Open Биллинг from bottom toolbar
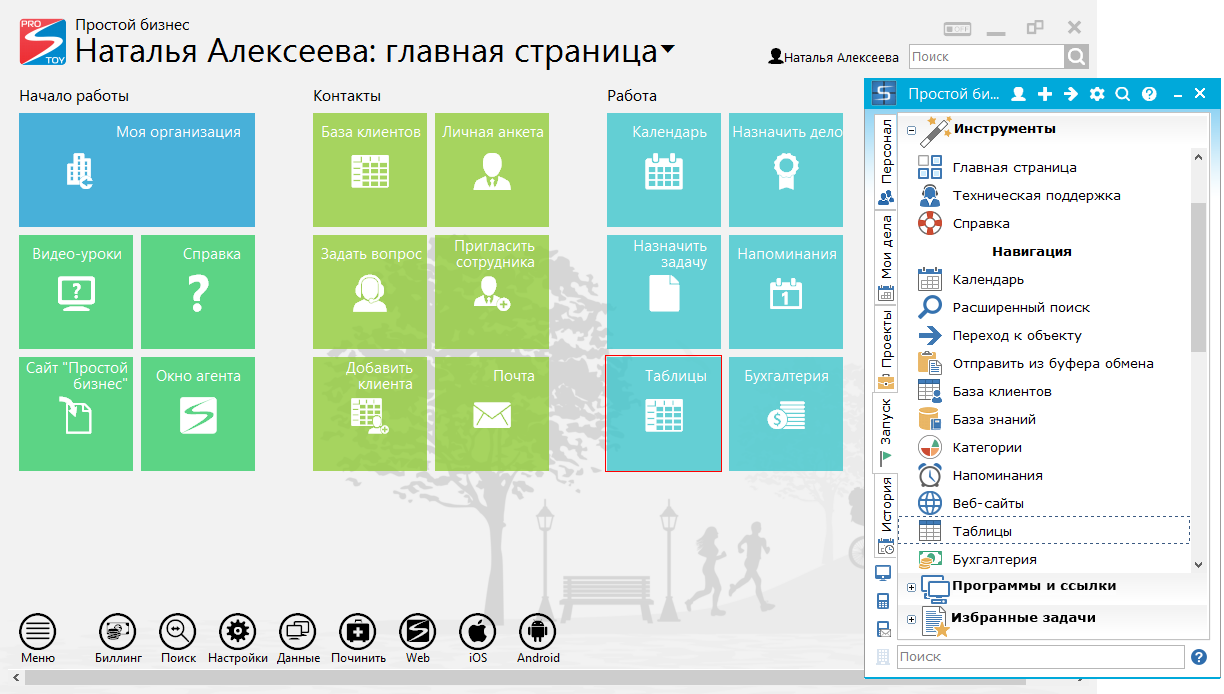 [118, 632]
